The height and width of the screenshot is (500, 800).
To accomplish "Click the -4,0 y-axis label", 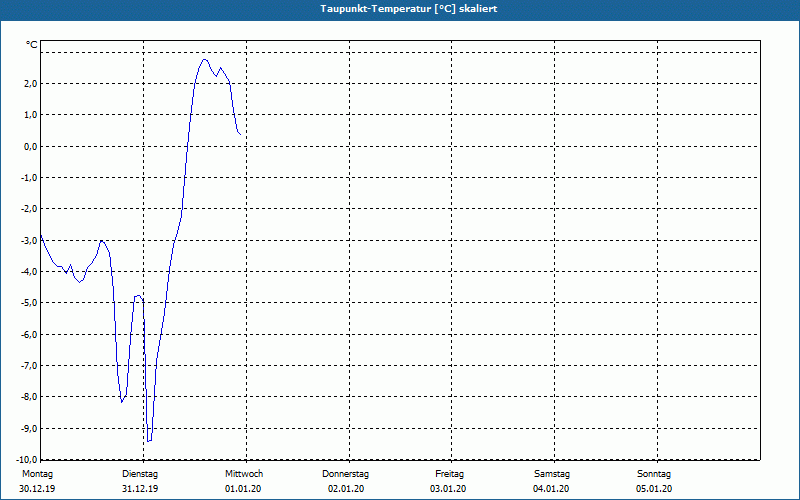I will [29, 271].
